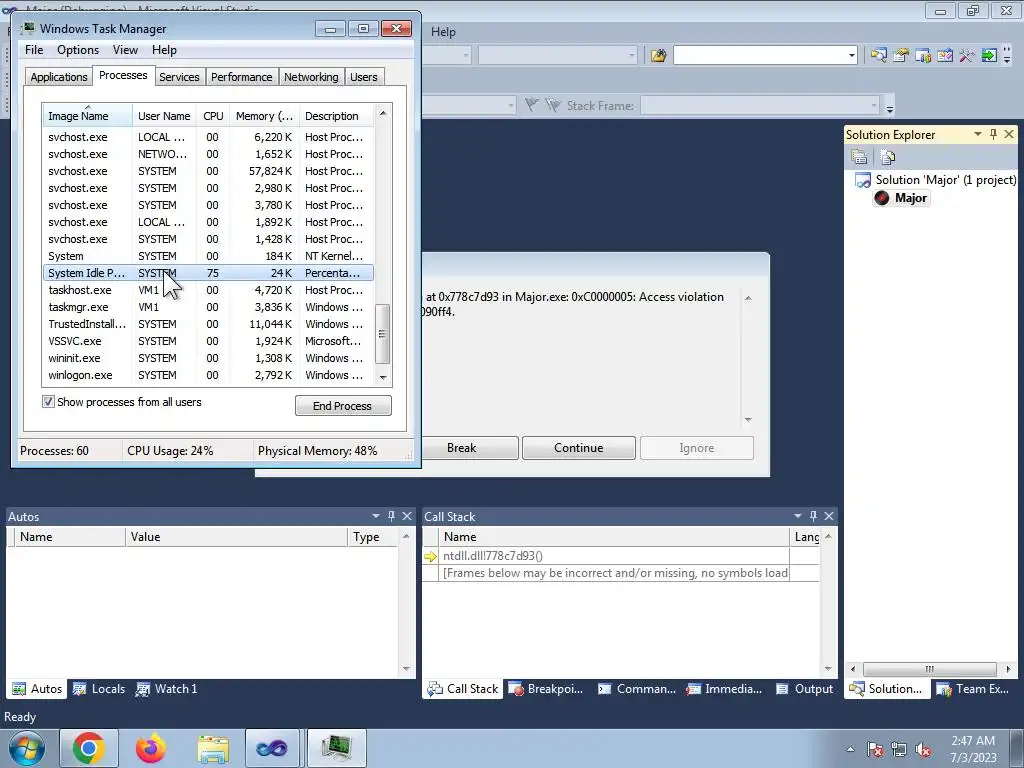Click the muted volume tray icon
Image resolution: width=1024 pixels, height=768 pixels.
coord(923,750)
